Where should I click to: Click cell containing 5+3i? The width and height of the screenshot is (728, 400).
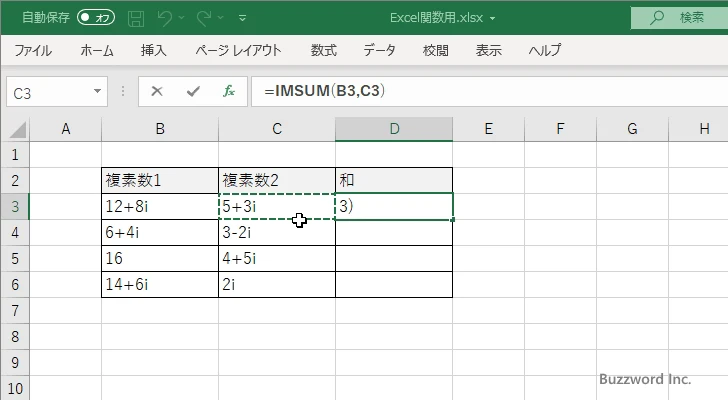(x=277, y=206)
